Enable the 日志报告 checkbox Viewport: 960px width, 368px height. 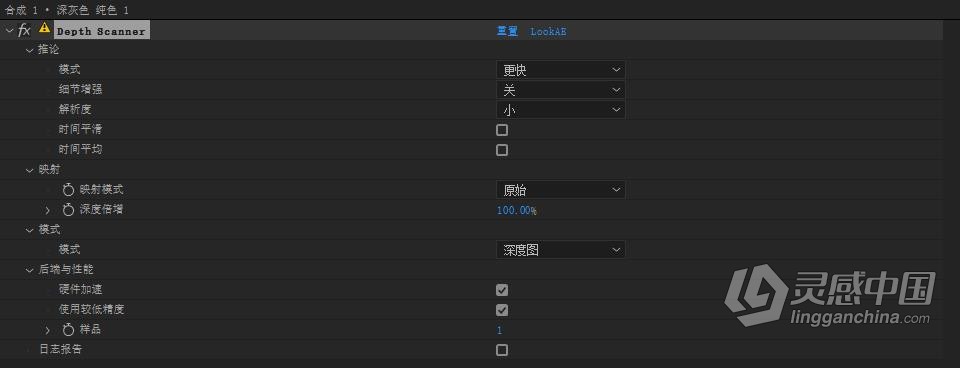pos(502,350)
